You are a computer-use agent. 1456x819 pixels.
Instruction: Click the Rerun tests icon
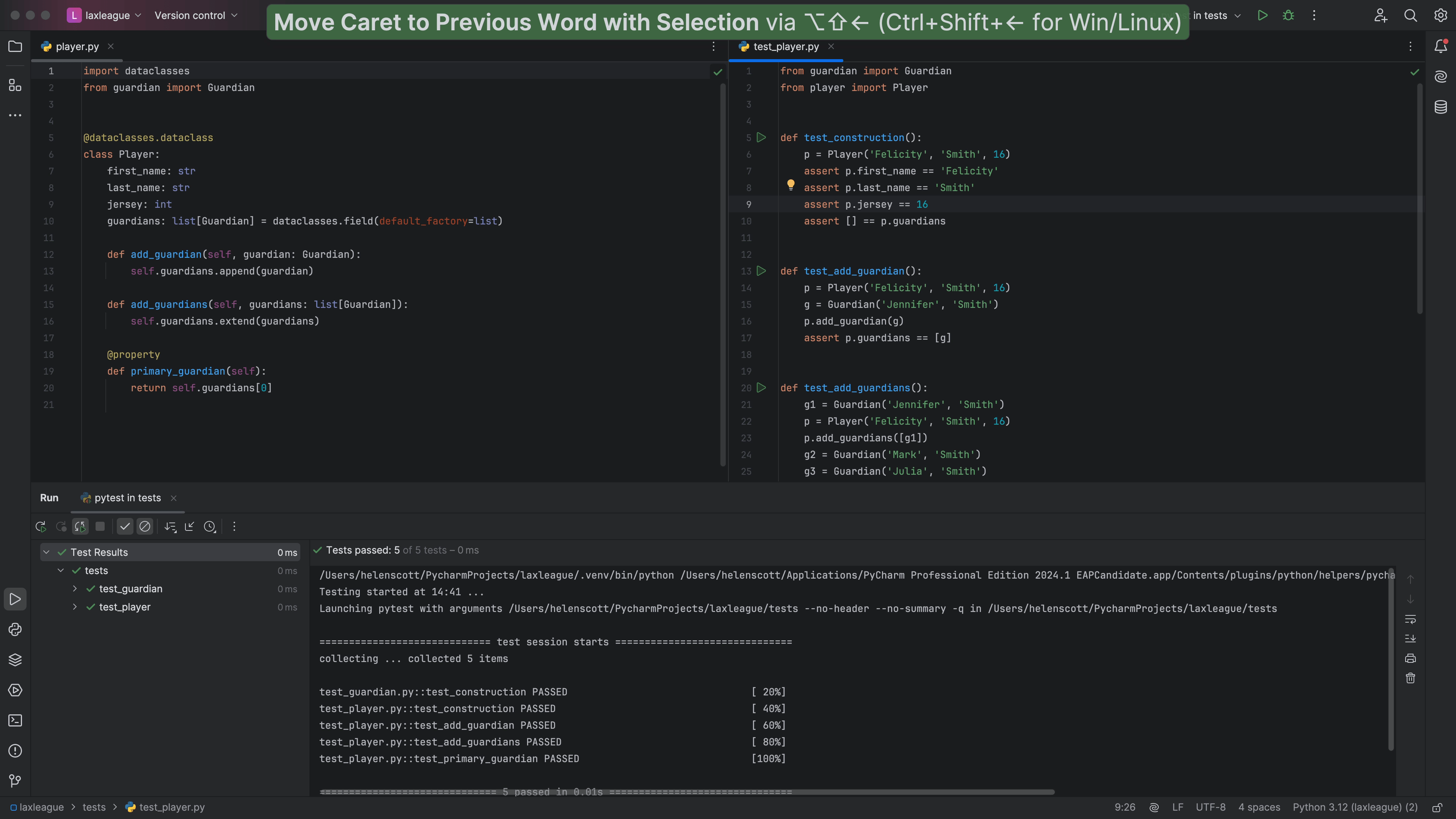point(41,527)
